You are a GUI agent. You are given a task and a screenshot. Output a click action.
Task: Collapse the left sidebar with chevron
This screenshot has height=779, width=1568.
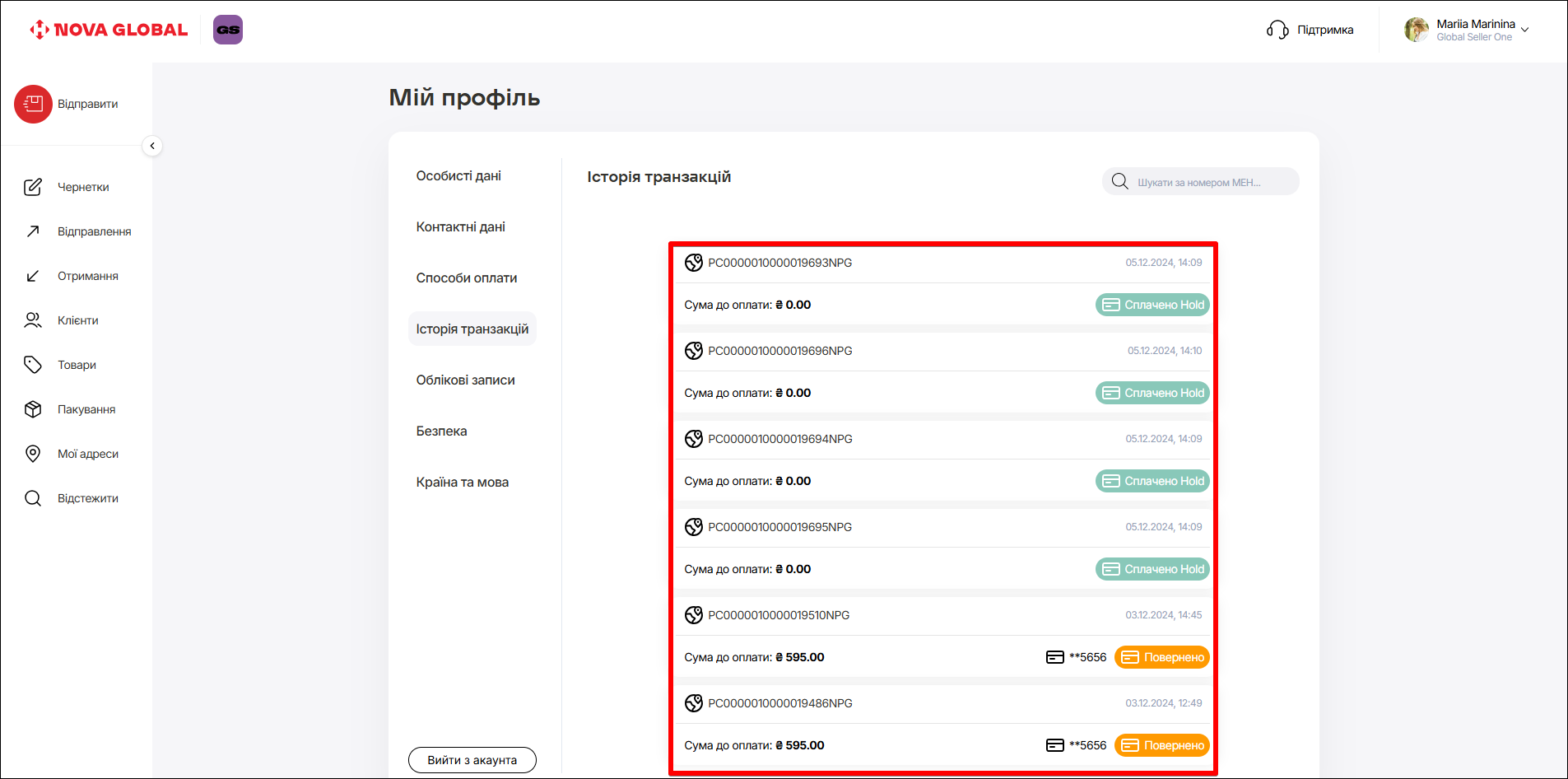coord(152,146)
